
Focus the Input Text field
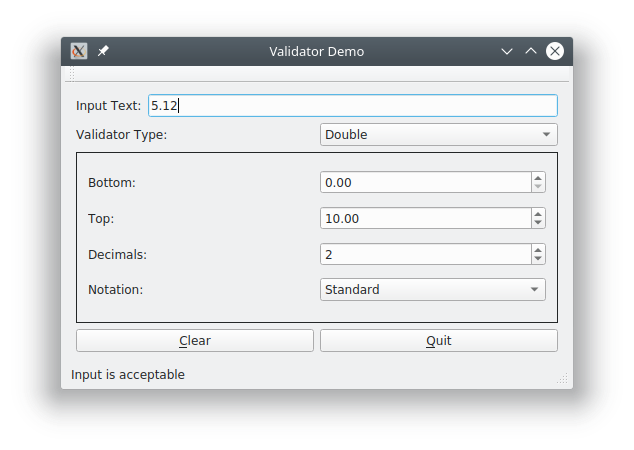click(352, 105)
